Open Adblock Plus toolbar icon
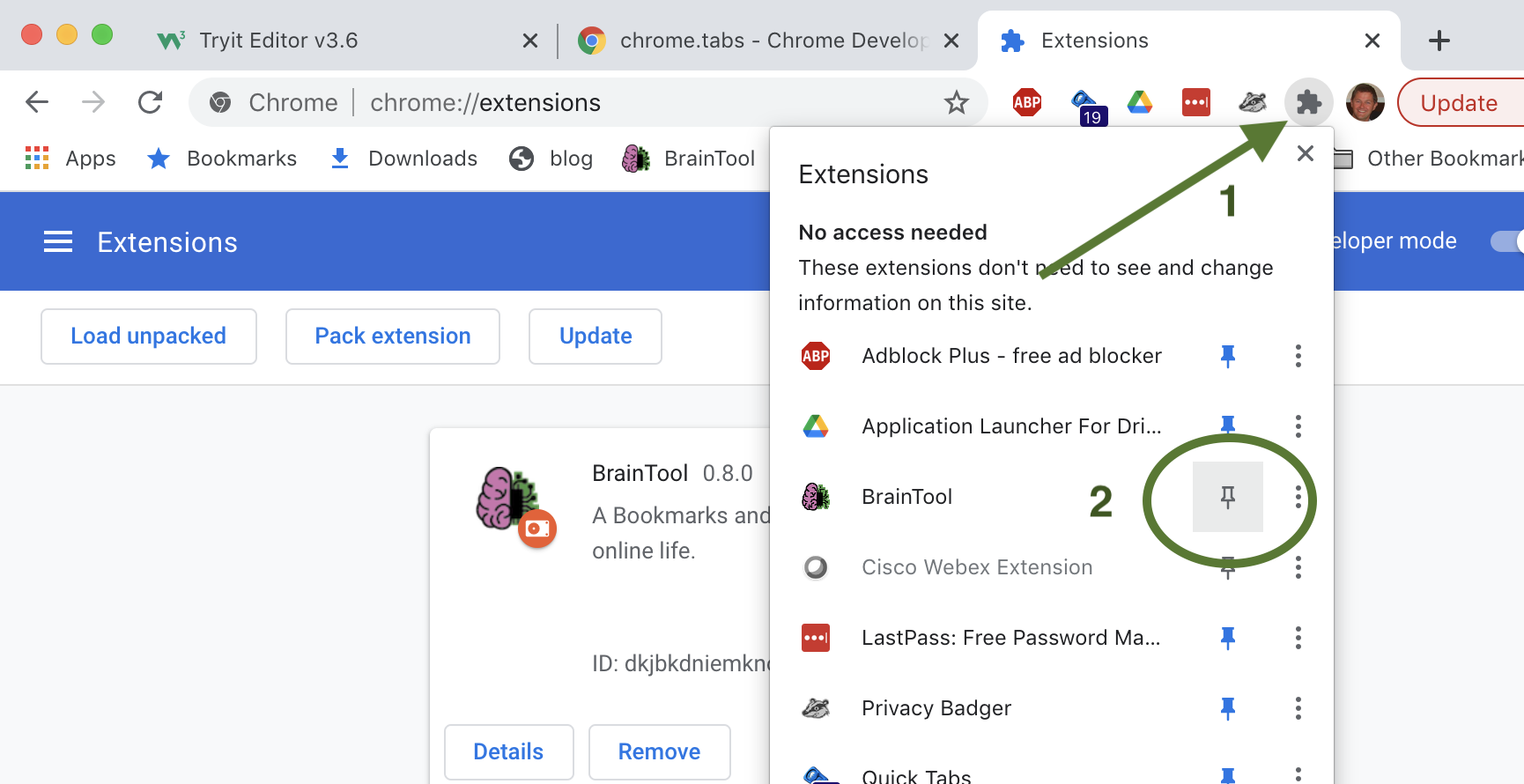This screenshot has width=1524, height=784. pyautogui.click(x=1027, y=102)
